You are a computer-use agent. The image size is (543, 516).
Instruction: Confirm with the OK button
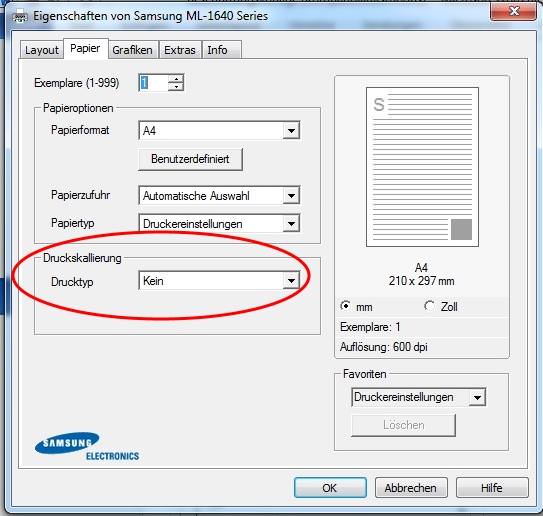(330, 488)
